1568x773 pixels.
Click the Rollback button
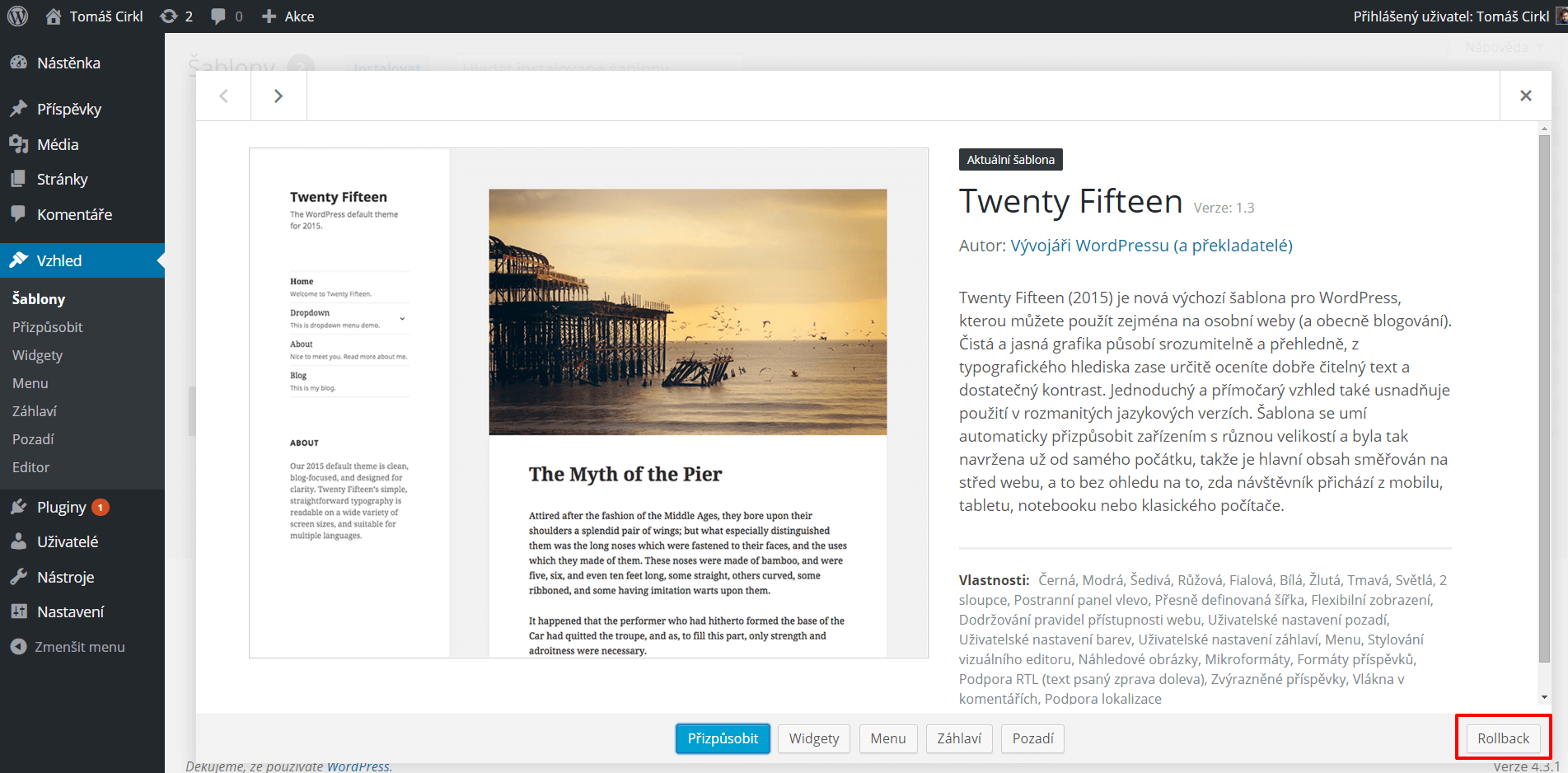click(1503, 738)
